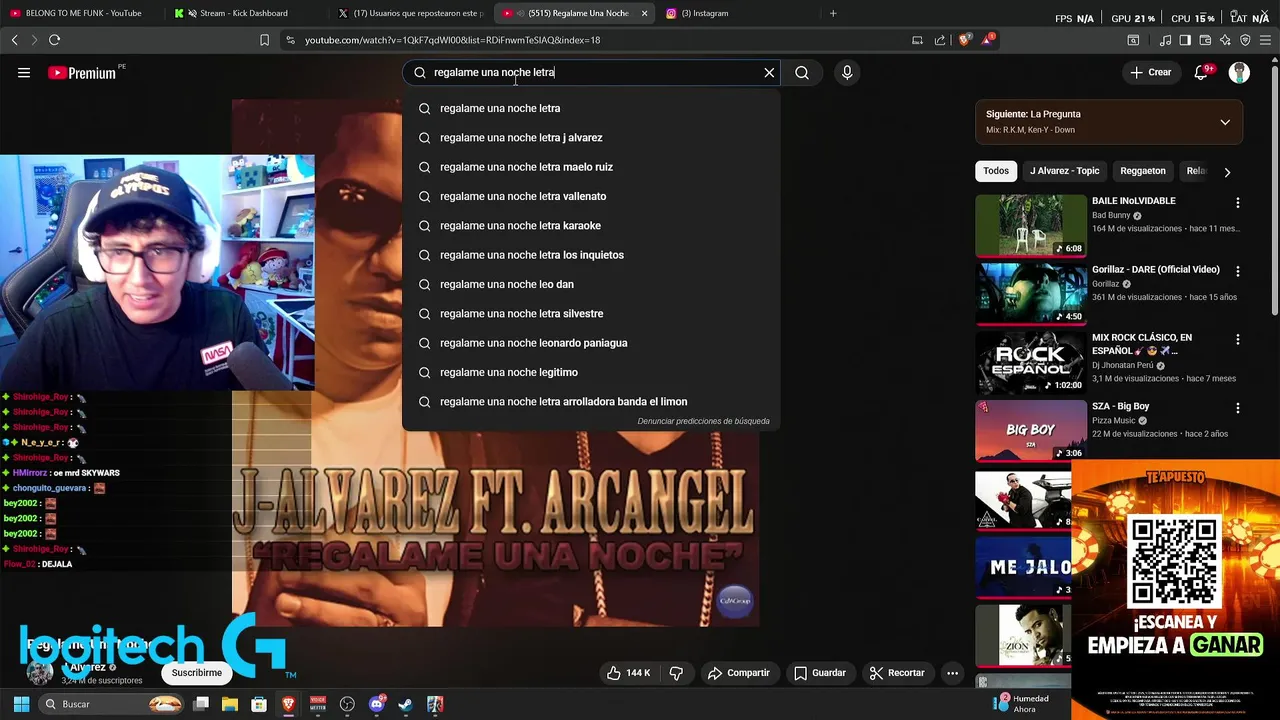Pick suggestion regalame una noche letra j alvarez

[590, 138]
